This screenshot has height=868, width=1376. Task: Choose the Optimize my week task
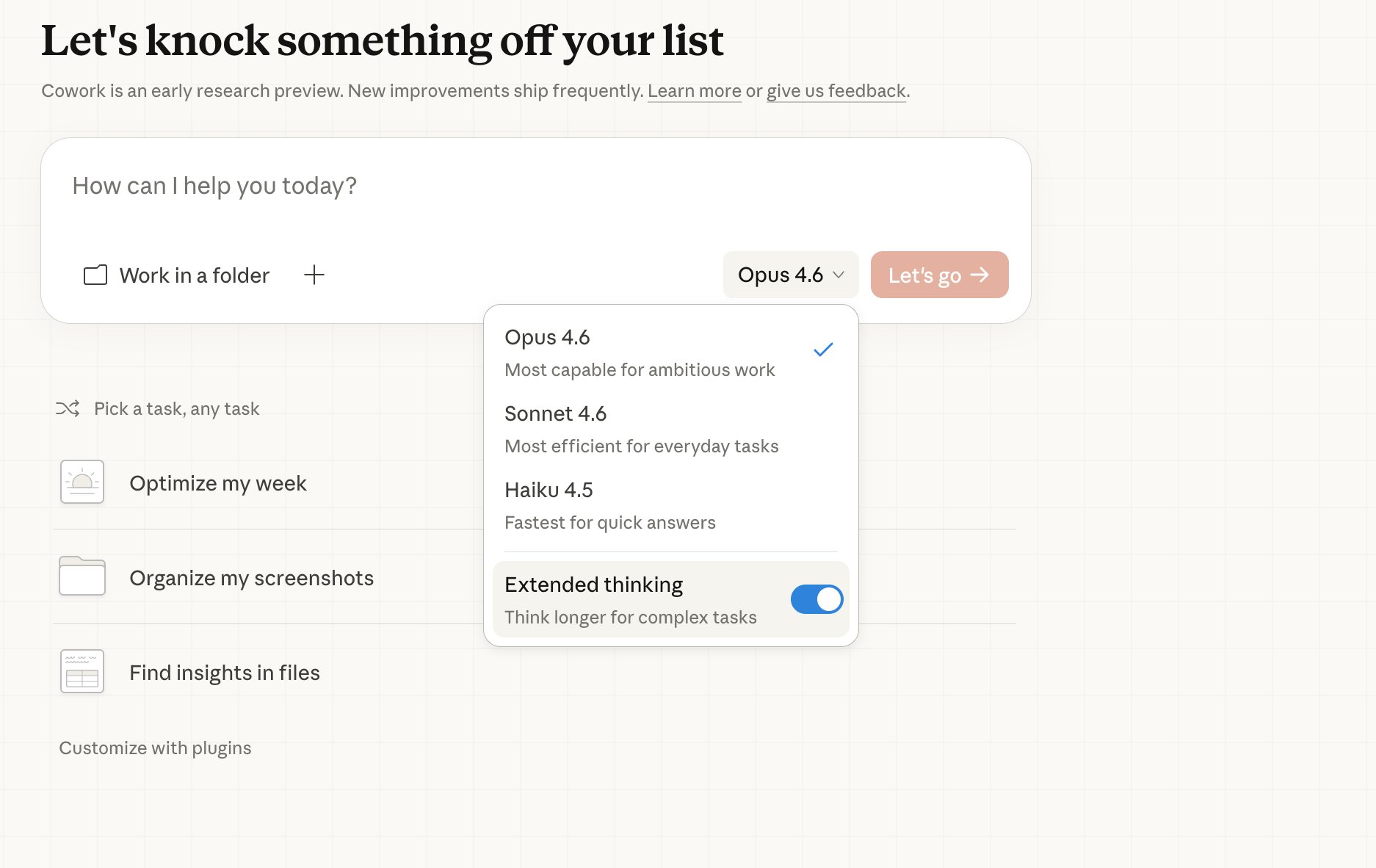[218, 483]
